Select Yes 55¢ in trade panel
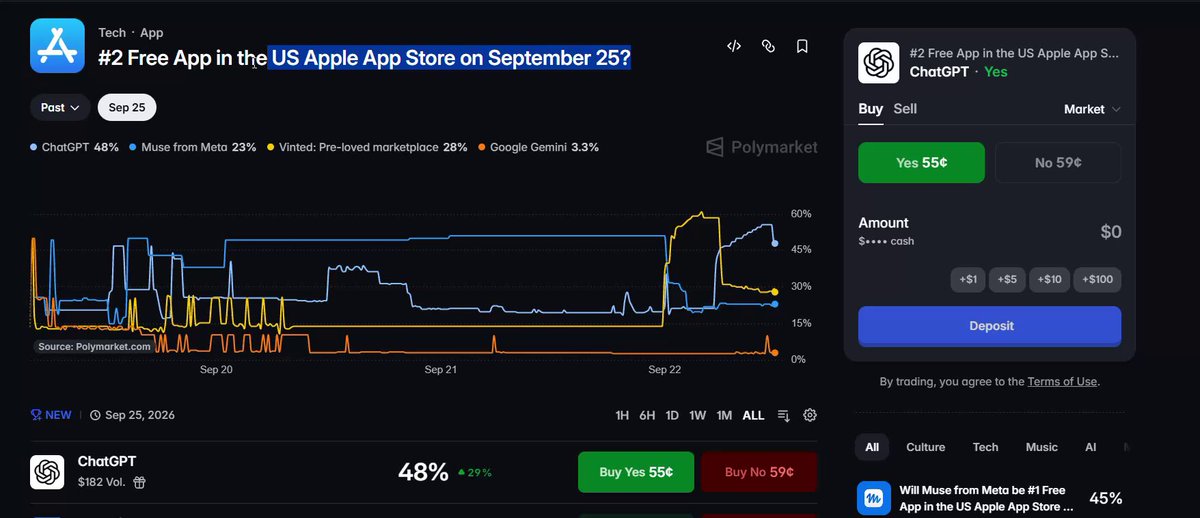This screenshot has width=1200, height=518. [921, 163]
